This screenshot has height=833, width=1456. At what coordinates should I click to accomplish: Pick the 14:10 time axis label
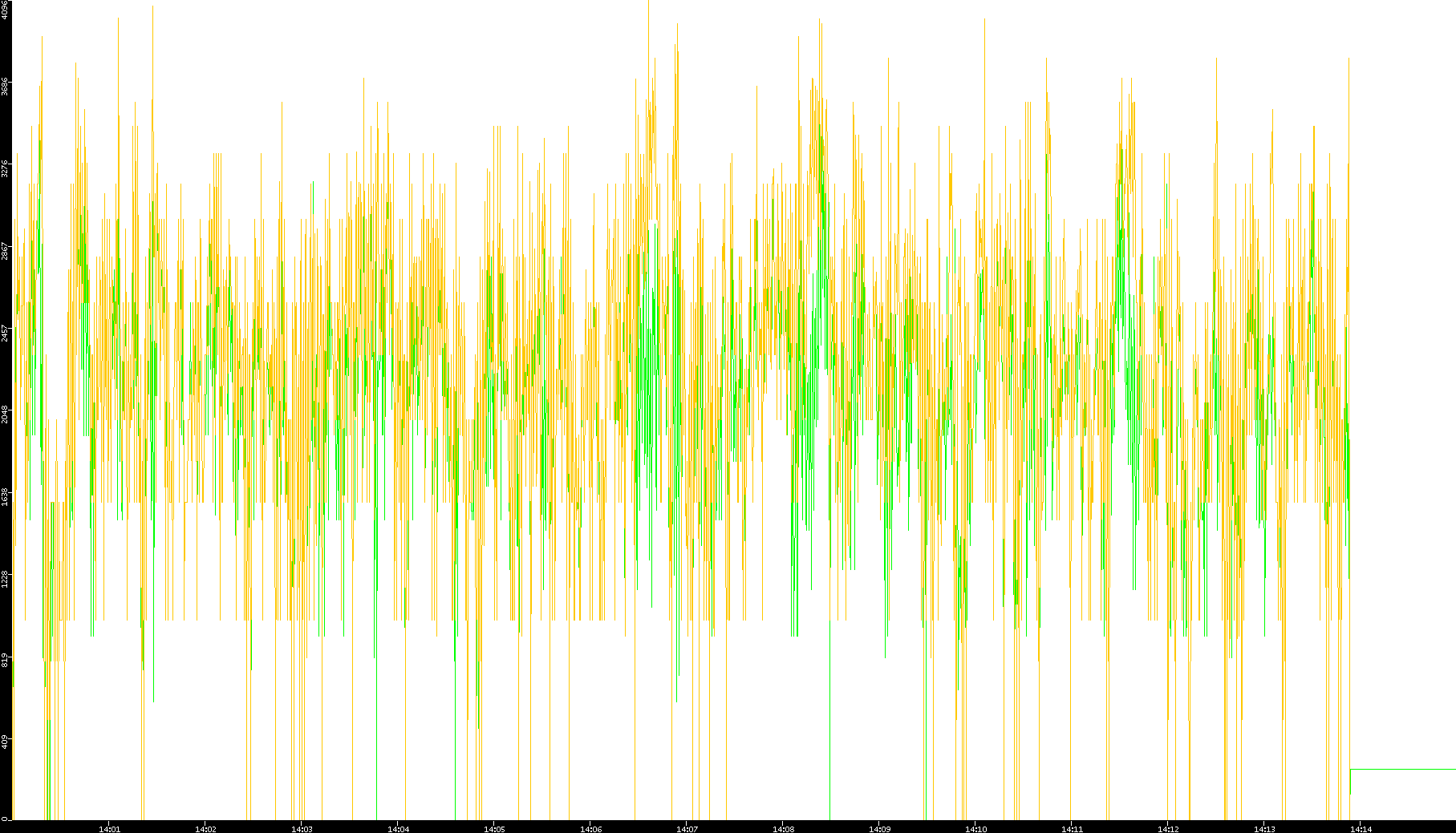pos(976,829)
